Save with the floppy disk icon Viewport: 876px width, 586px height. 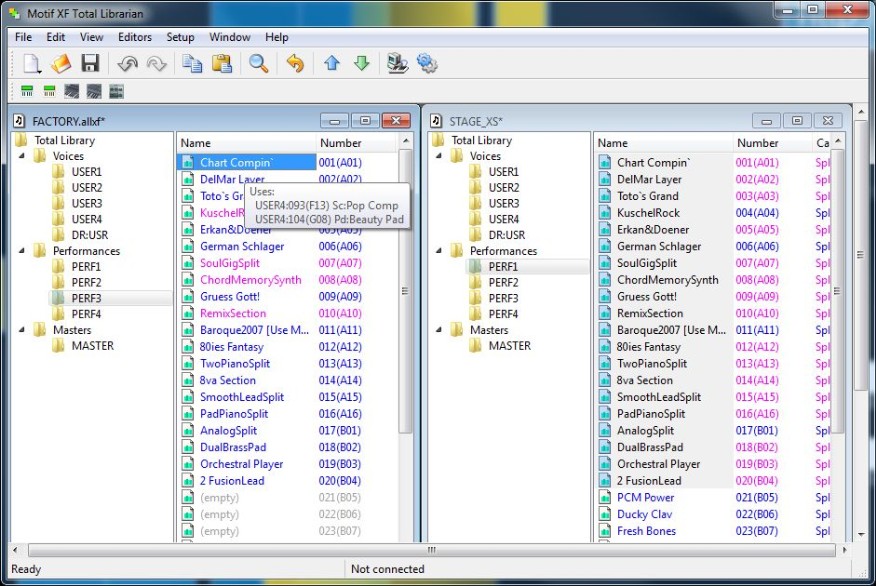[90, 64]
